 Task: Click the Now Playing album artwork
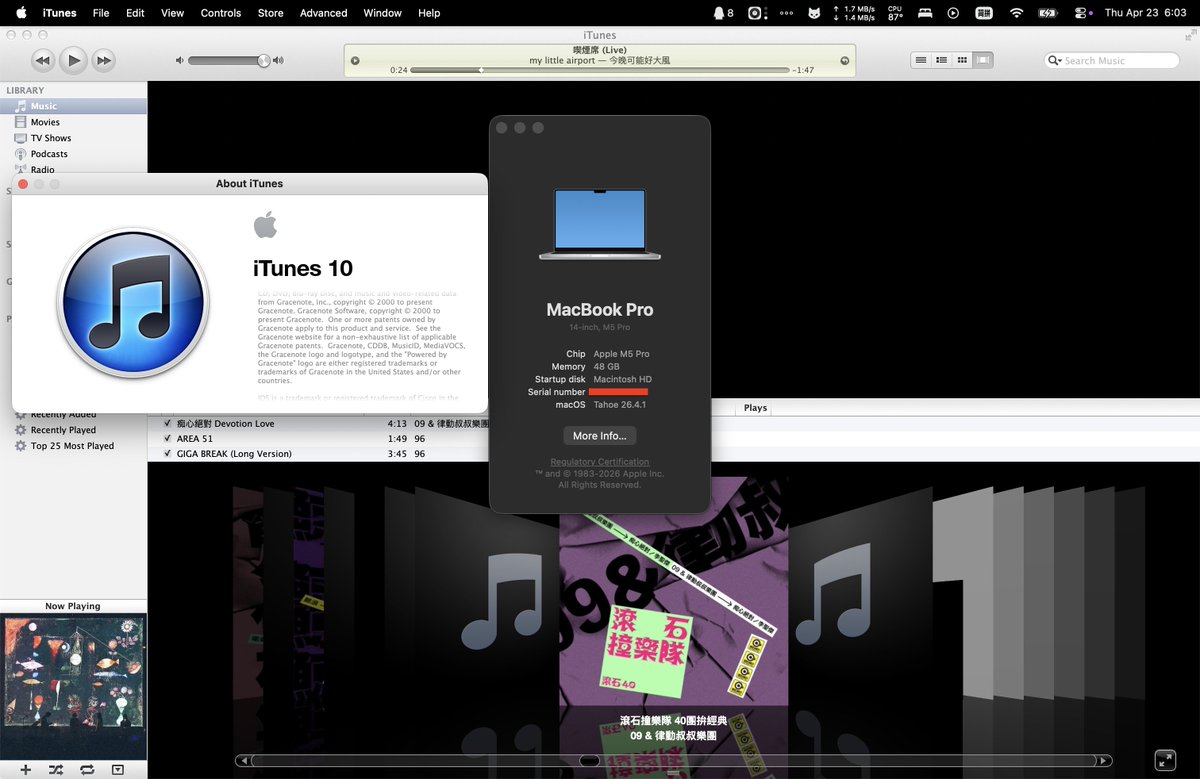(x=74, y=687)
